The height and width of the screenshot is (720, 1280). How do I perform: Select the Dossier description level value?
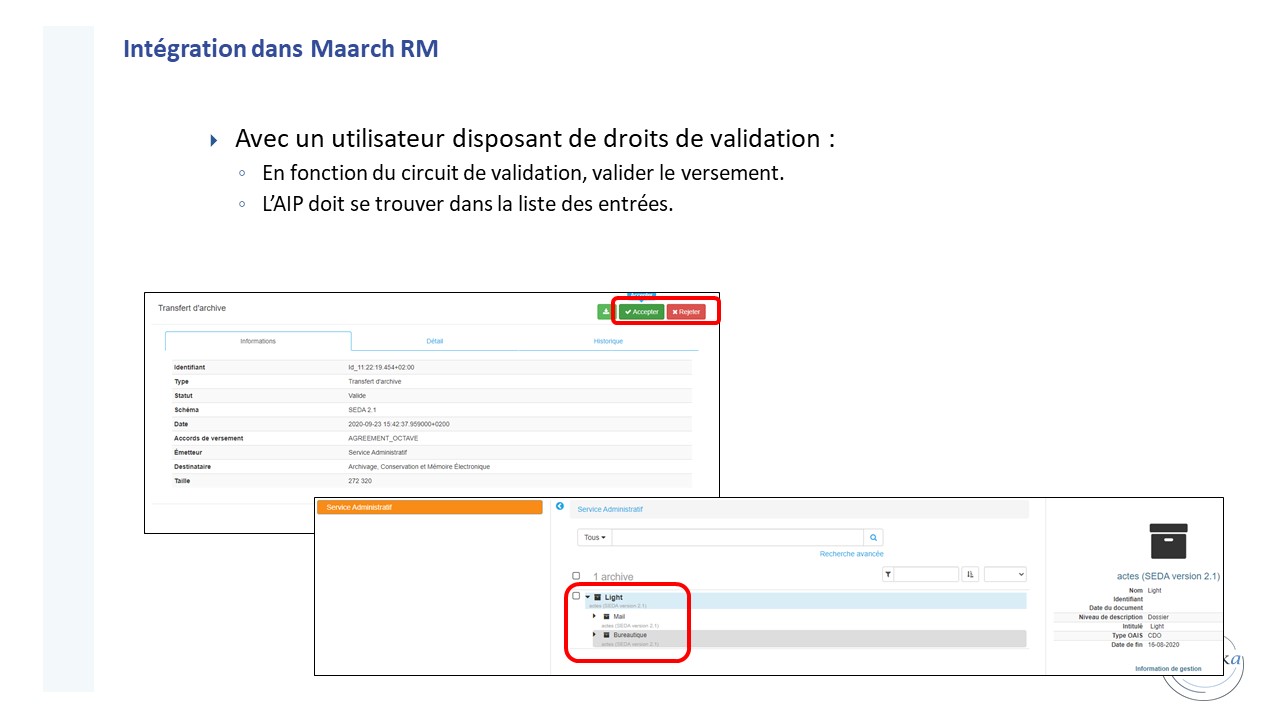pyautogui.click(x=1158, y=617)
